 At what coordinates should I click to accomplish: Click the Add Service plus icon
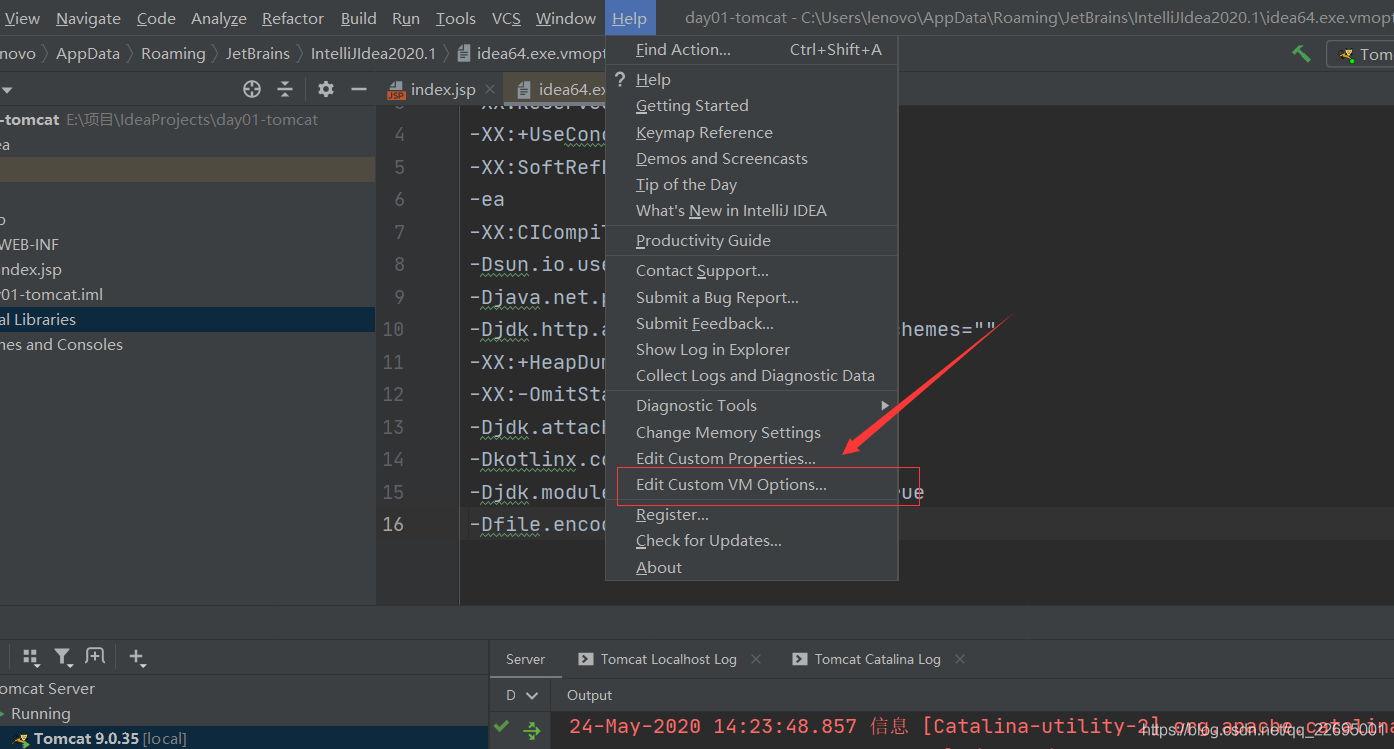[137, 657]
